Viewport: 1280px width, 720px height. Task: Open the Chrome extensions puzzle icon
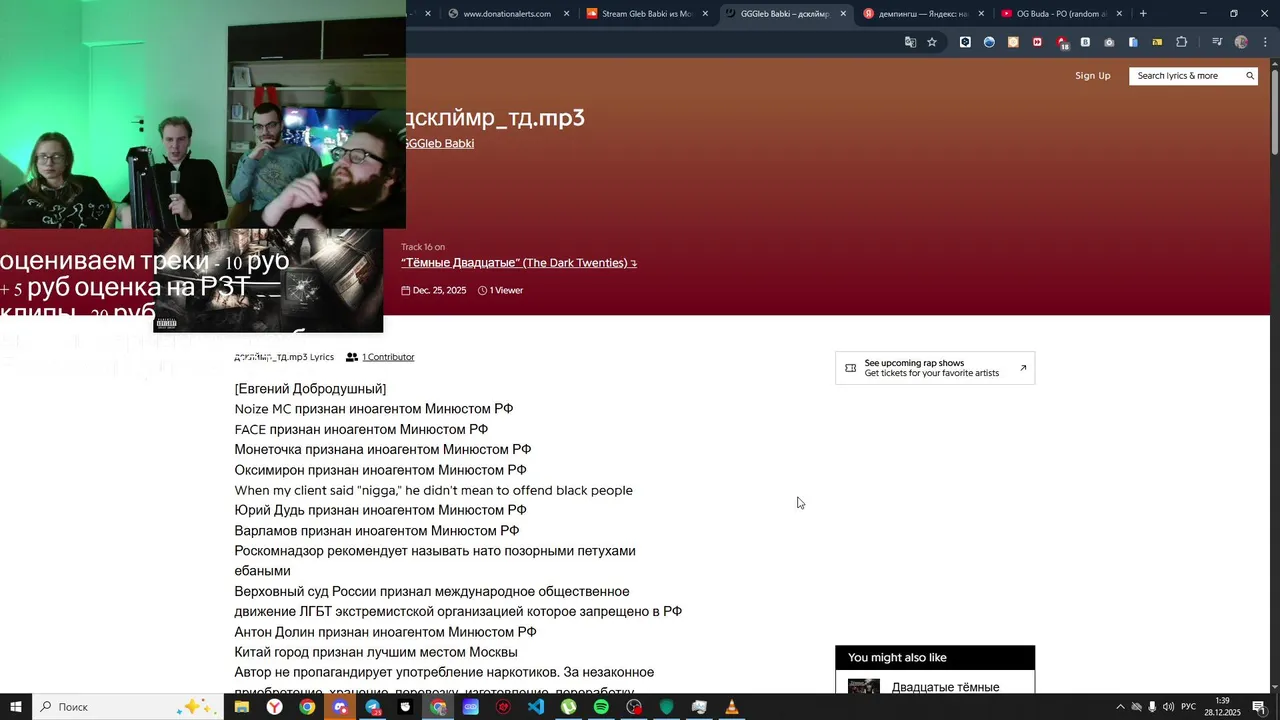point(1181,42)
